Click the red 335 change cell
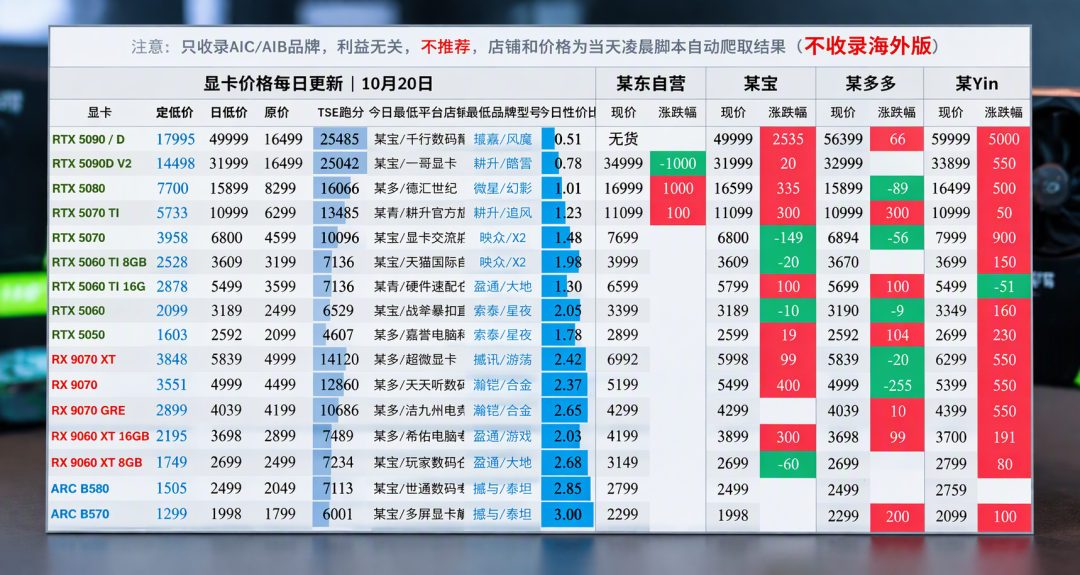Image resolution: width=1080 pixels, height=575 pixels. [x=788, y=189]
